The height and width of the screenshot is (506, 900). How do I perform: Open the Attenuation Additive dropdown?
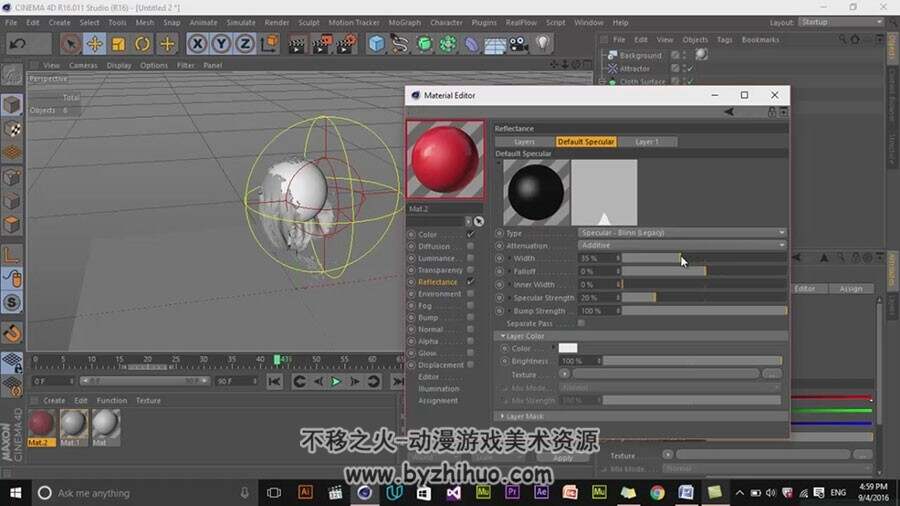coord(682,246)
